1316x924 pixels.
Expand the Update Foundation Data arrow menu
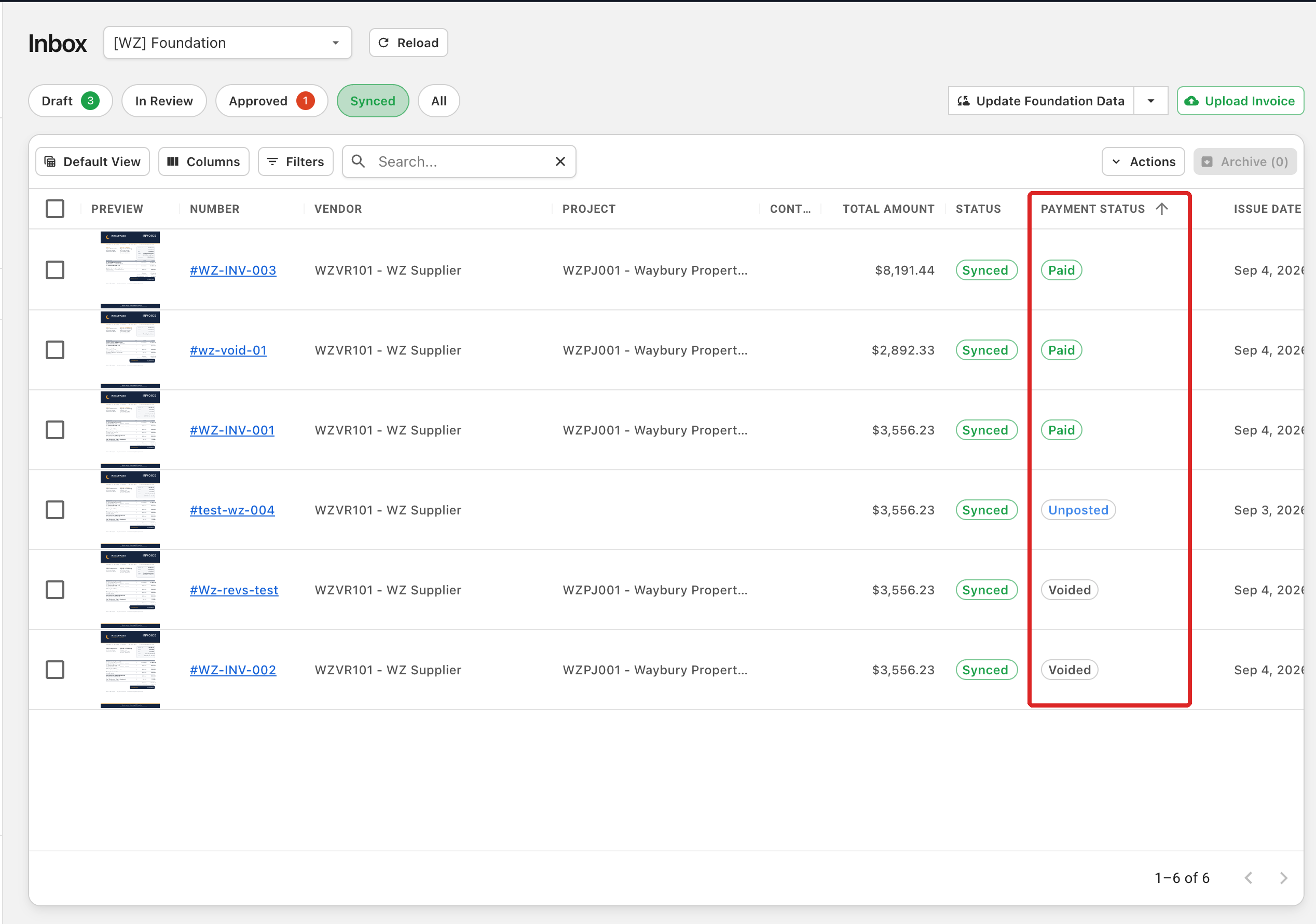1150,101
